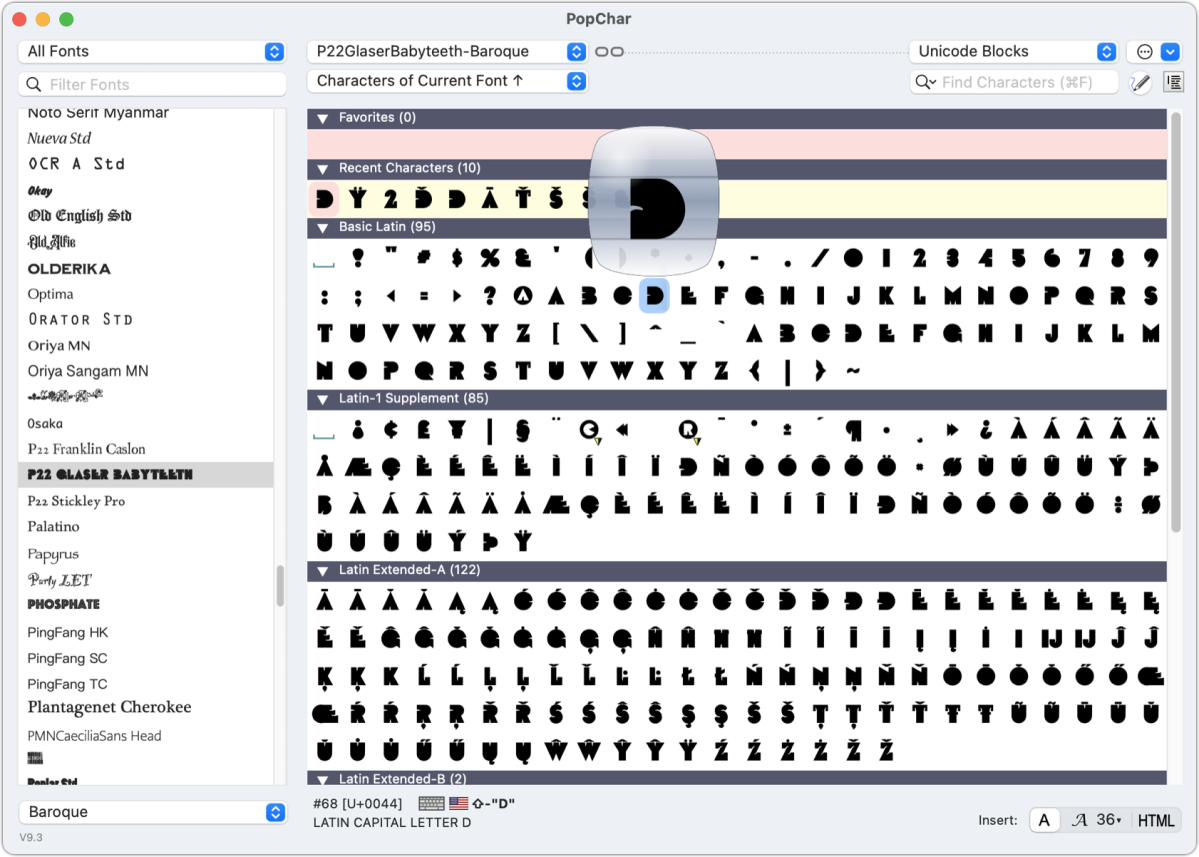Select the dollar sign glyph in Basic Latin
This screenshot has height=857, width=1199.
457,258
